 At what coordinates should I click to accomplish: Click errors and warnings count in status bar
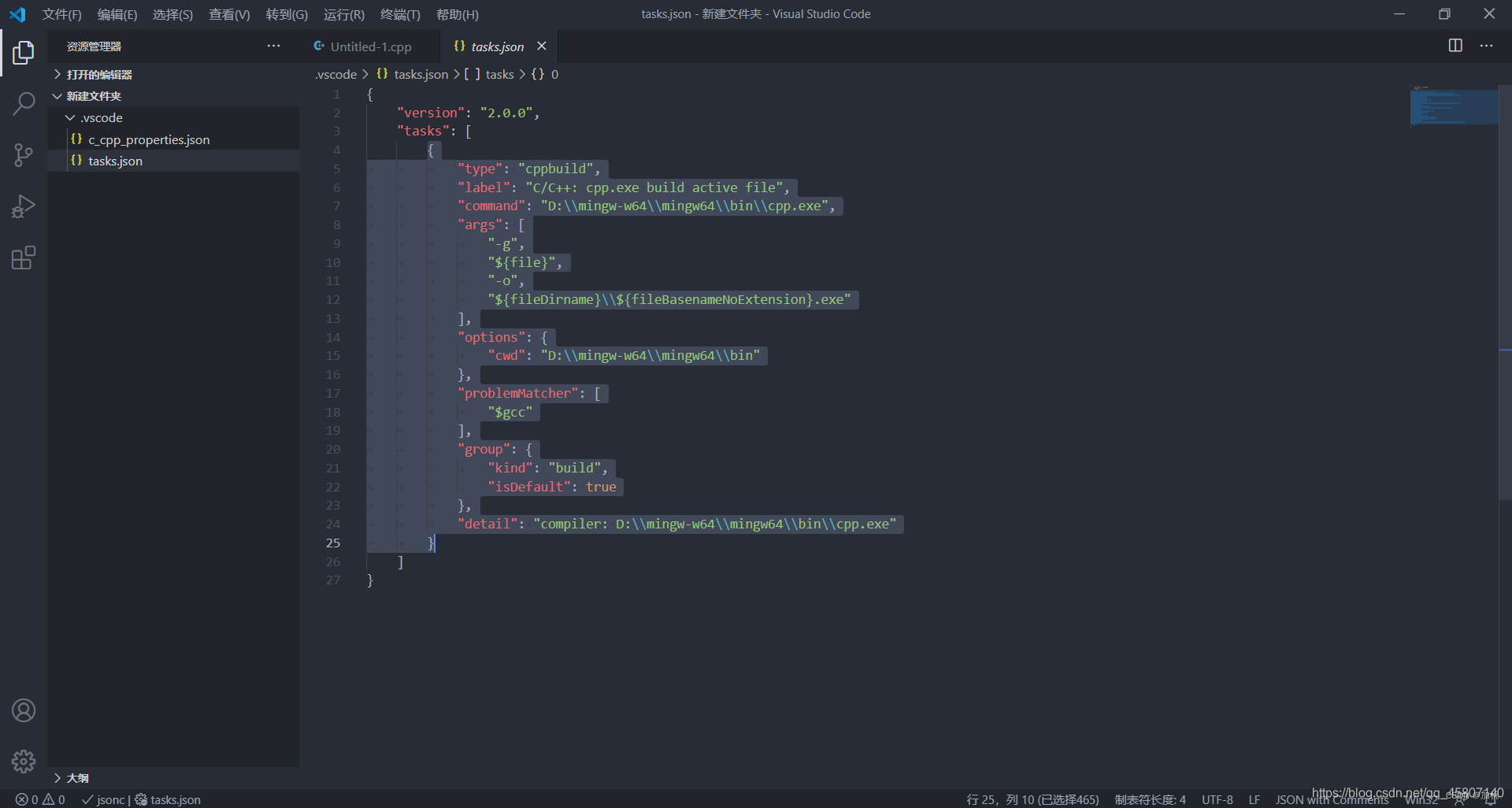pos(40,799)
